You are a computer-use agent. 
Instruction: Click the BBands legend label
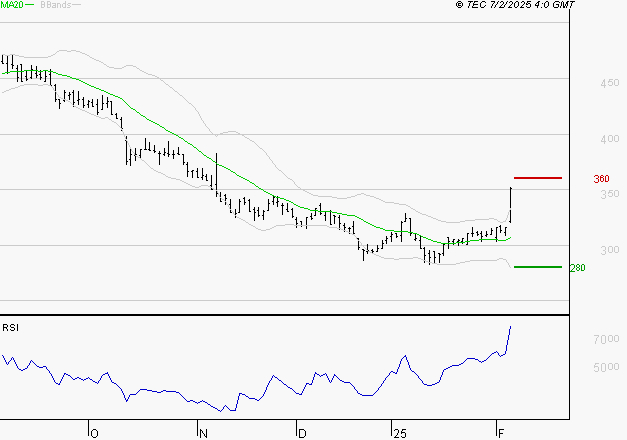click(x=56, y=5)
